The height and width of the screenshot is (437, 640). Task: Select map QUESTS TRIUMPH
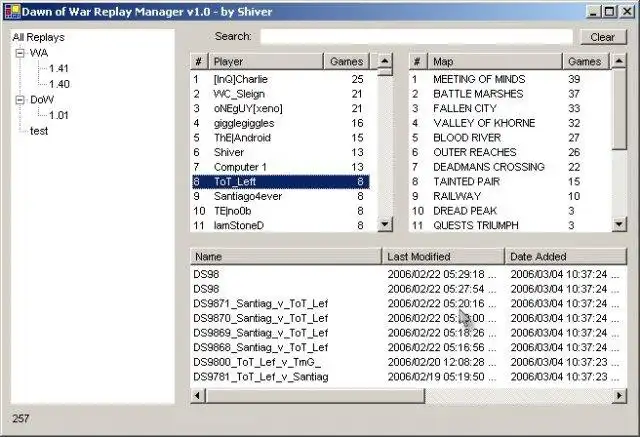[x=510, y=226]
